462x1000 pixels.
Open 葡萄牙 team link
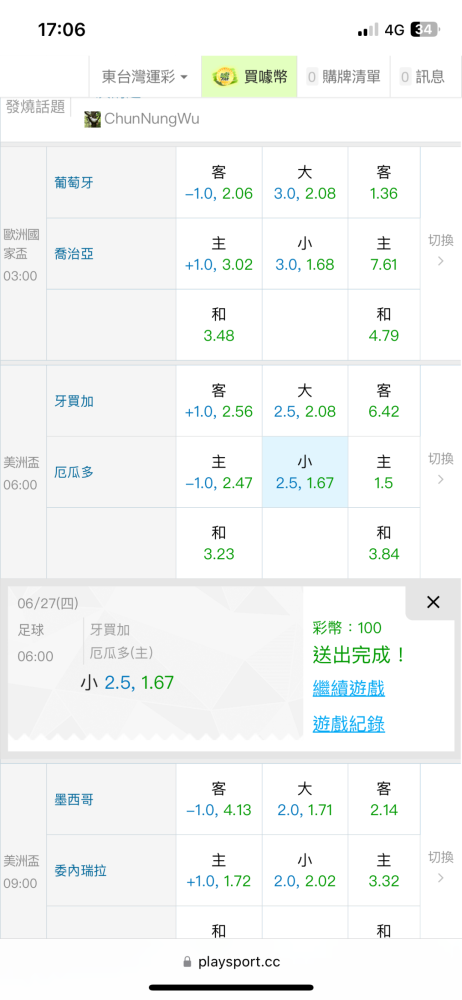click(x=74, y=182)
